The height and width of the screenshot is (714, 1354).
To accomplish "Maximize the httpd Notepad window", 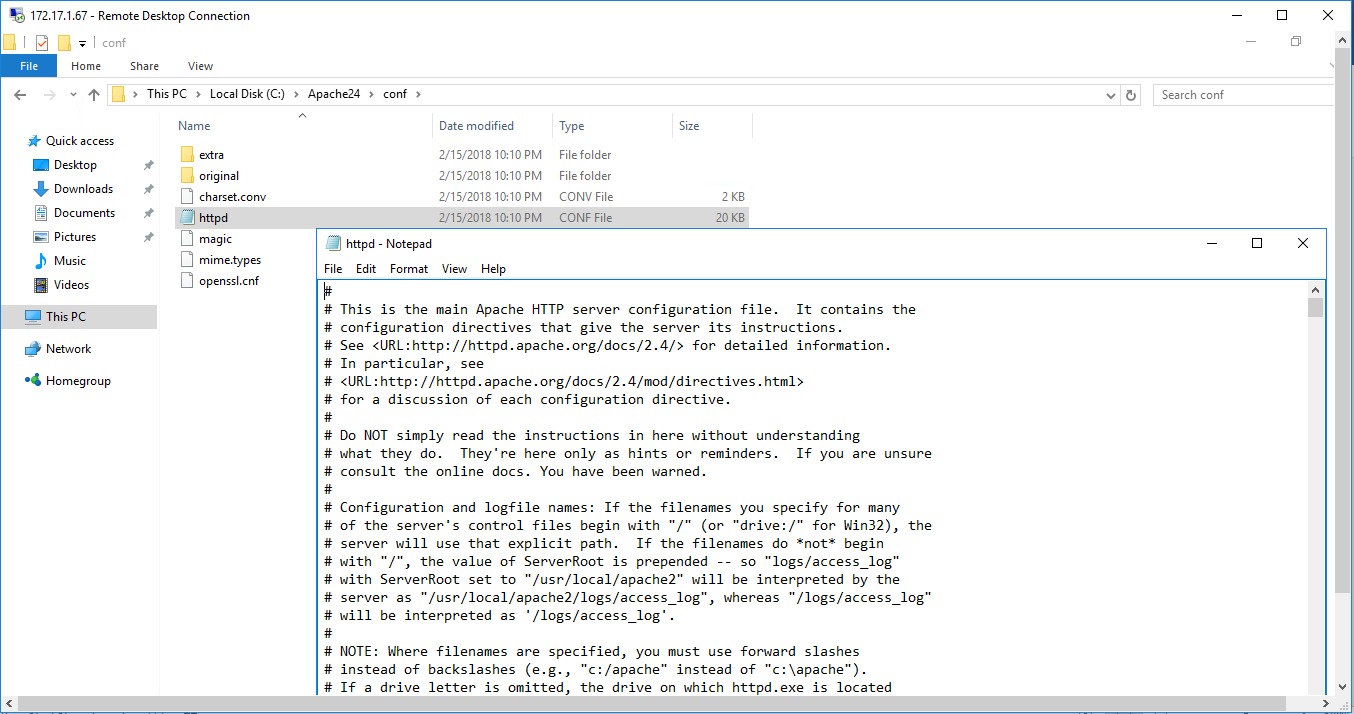I will click(x=1257, y=244).
